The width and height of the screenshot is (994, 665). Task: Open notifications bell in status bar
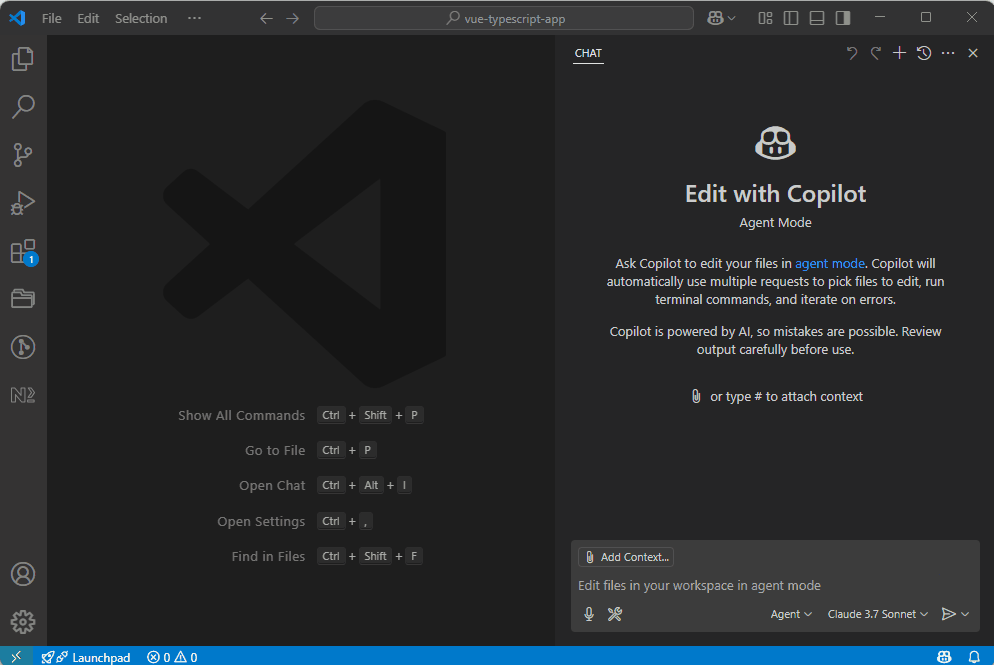(x=974, y=657)
